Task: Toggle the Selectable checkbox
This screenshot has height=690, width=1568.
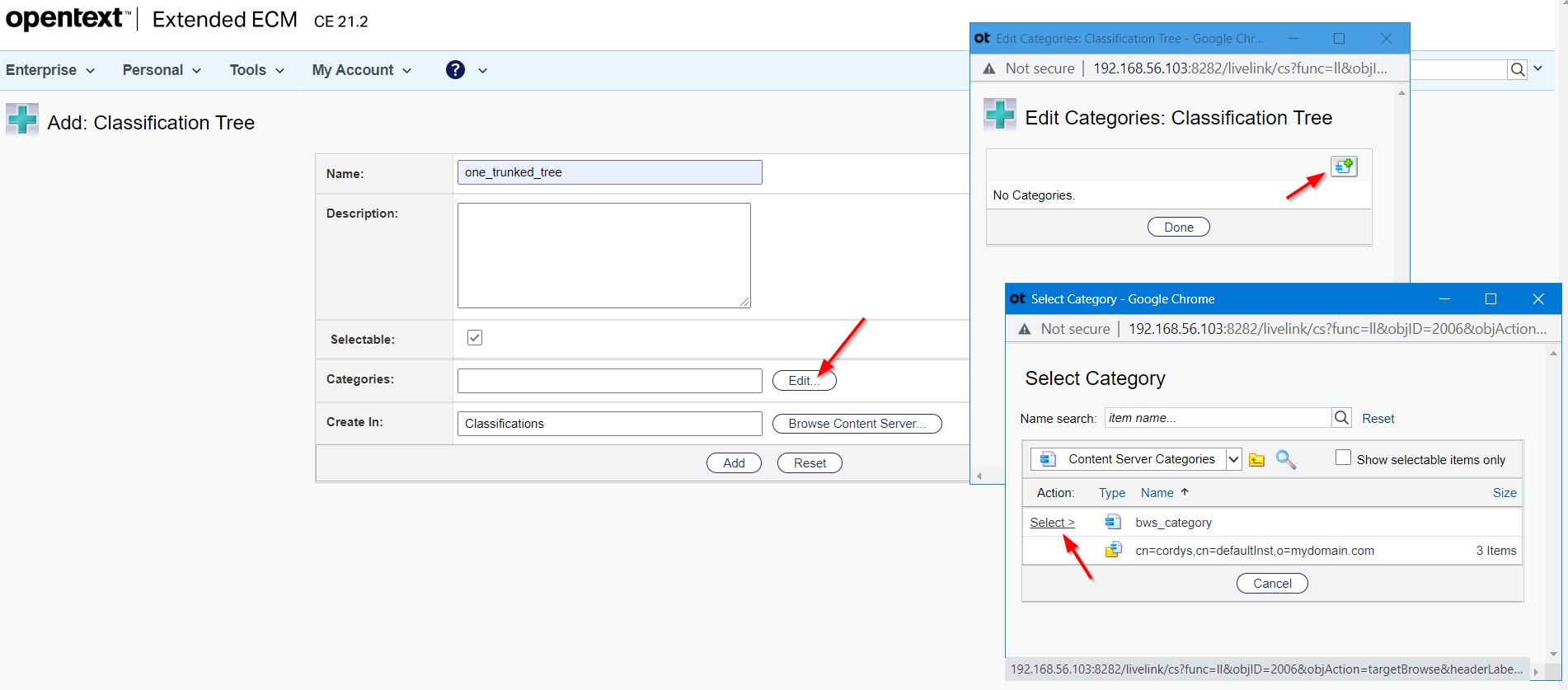Action: [x=475, y=338]
